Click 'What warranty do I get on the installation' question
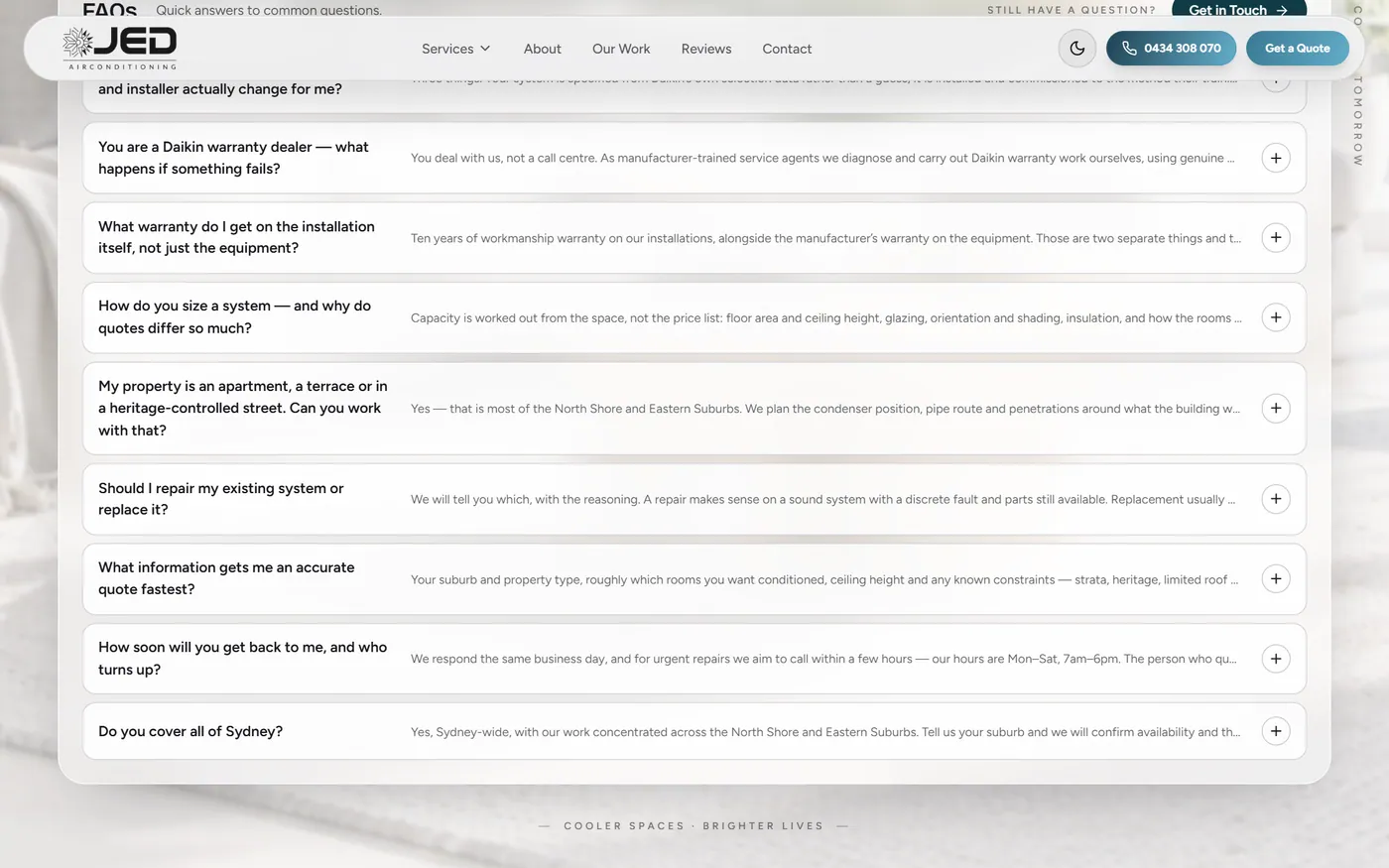 pyautogui.click(x=236, y=237)
